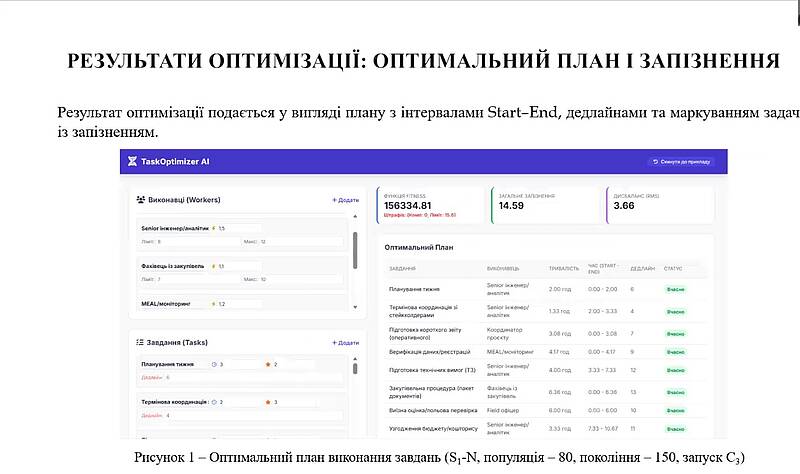Click the Статус column header in the plan table
800x474 pixels.
point(673,268)
